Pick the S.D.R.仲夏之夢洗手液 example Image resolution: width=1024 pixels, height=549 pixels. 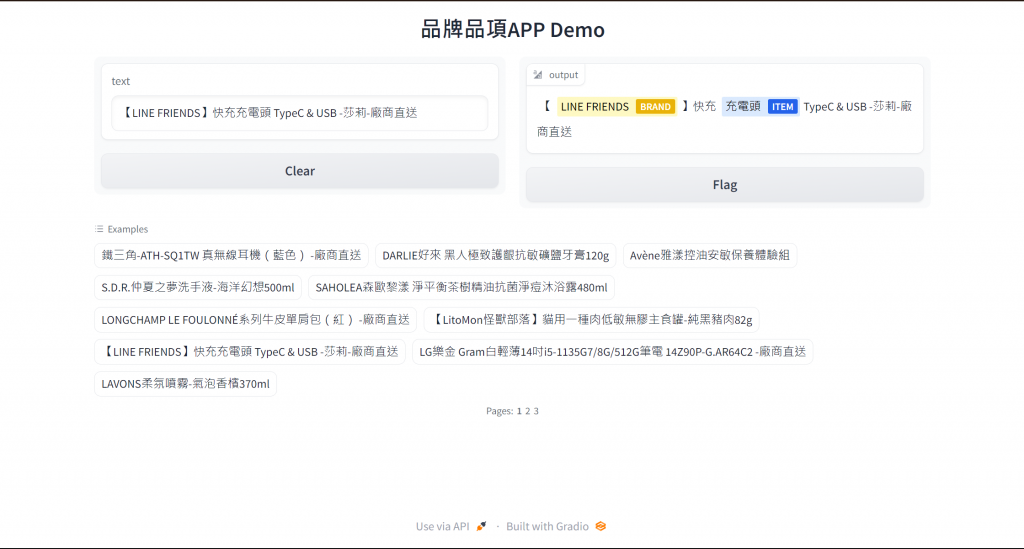pyautogui.click(x=198, y=287)
